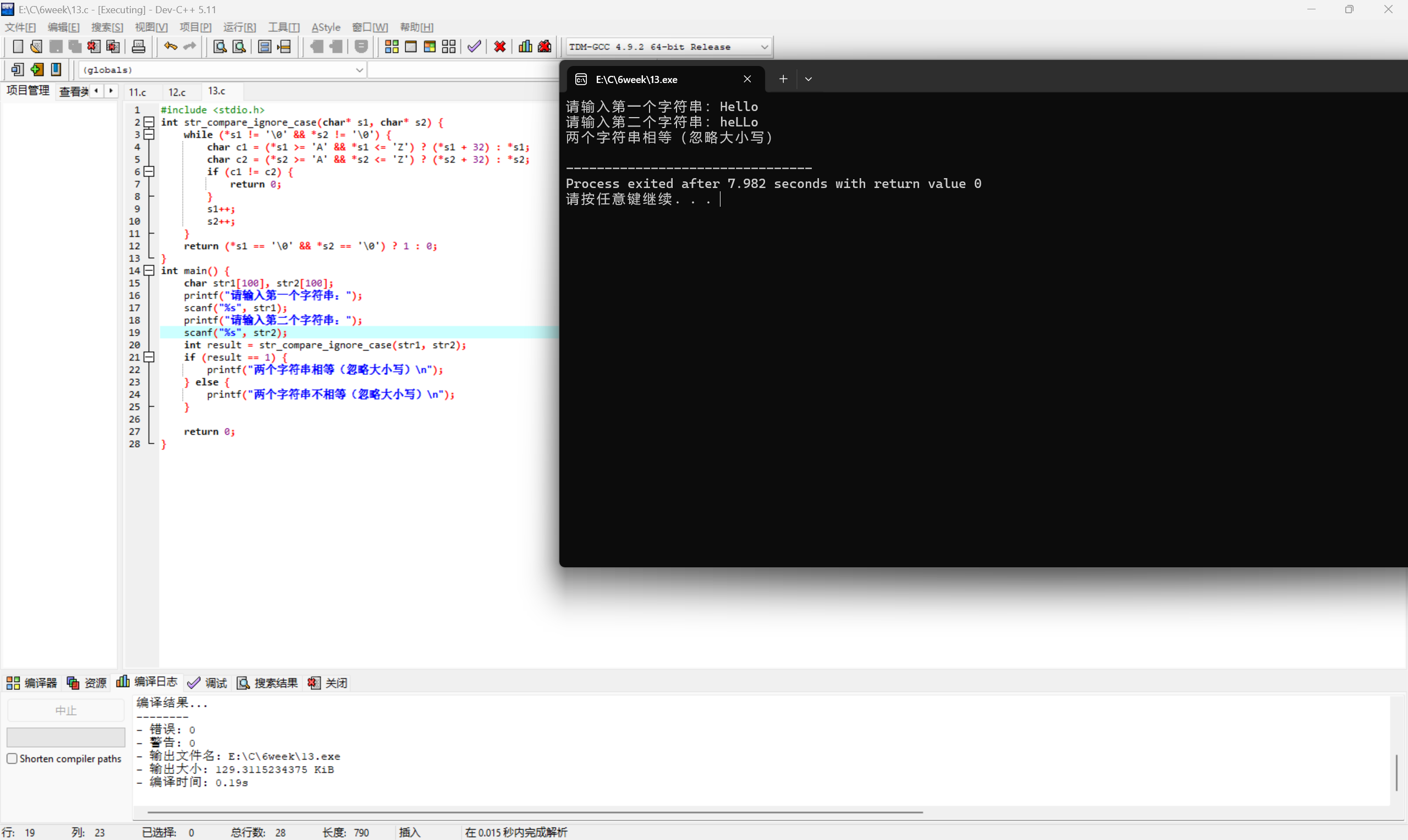
Task: Click the Print toolbar icon
Action: coord(138,46)
